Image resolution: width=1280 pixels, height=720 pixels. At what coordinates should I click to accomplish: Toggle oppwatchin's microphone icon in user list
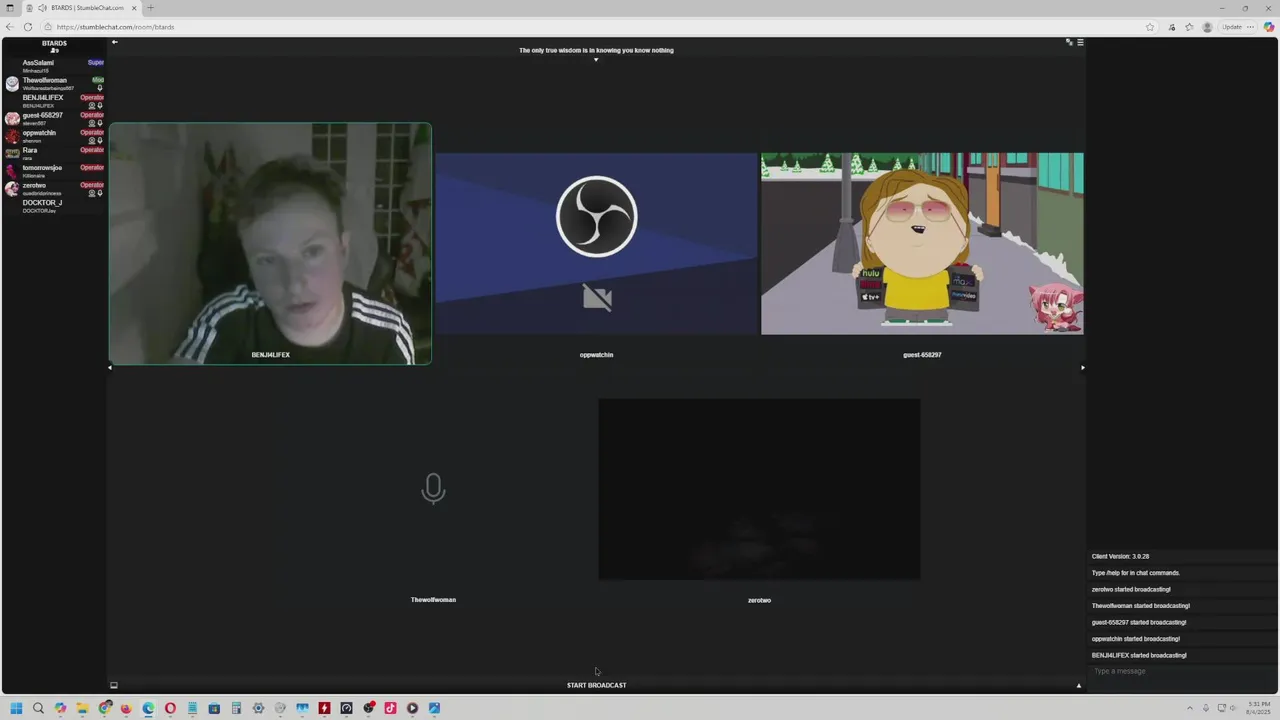pyautogui.click(x=100, y=141)
